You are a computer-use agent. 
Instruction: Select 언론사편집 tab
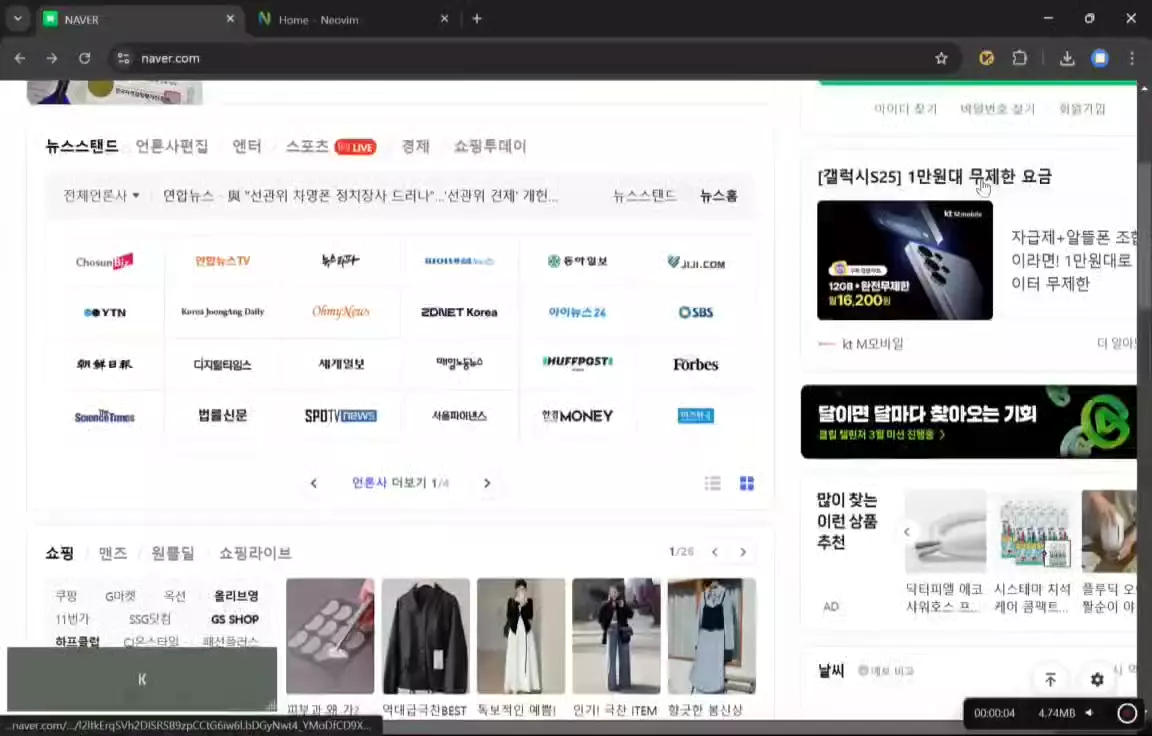172,146
